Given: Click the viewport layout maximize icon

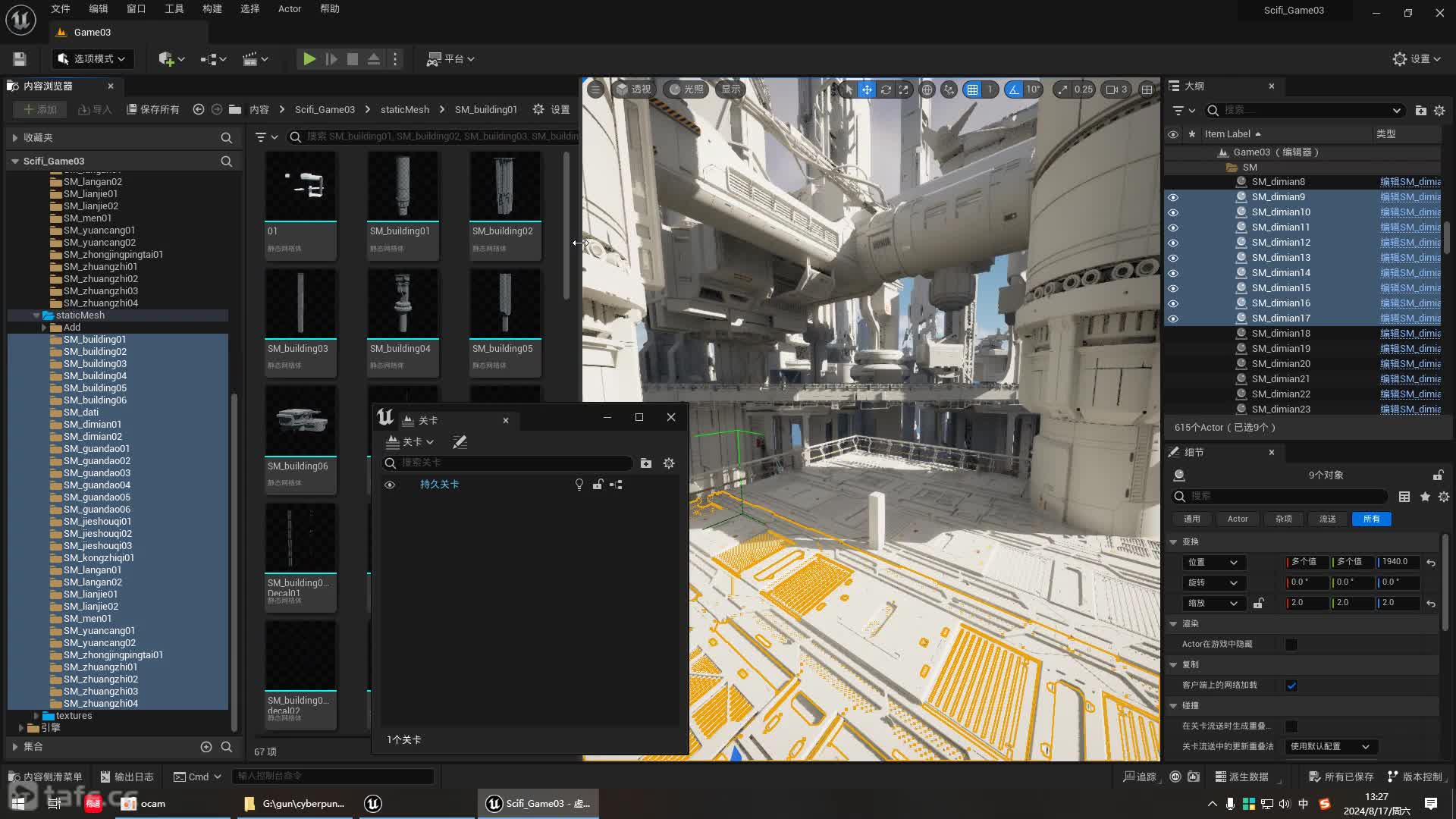Looking at the screenshot, I should pyautogui.click(x=1147, y=89).
